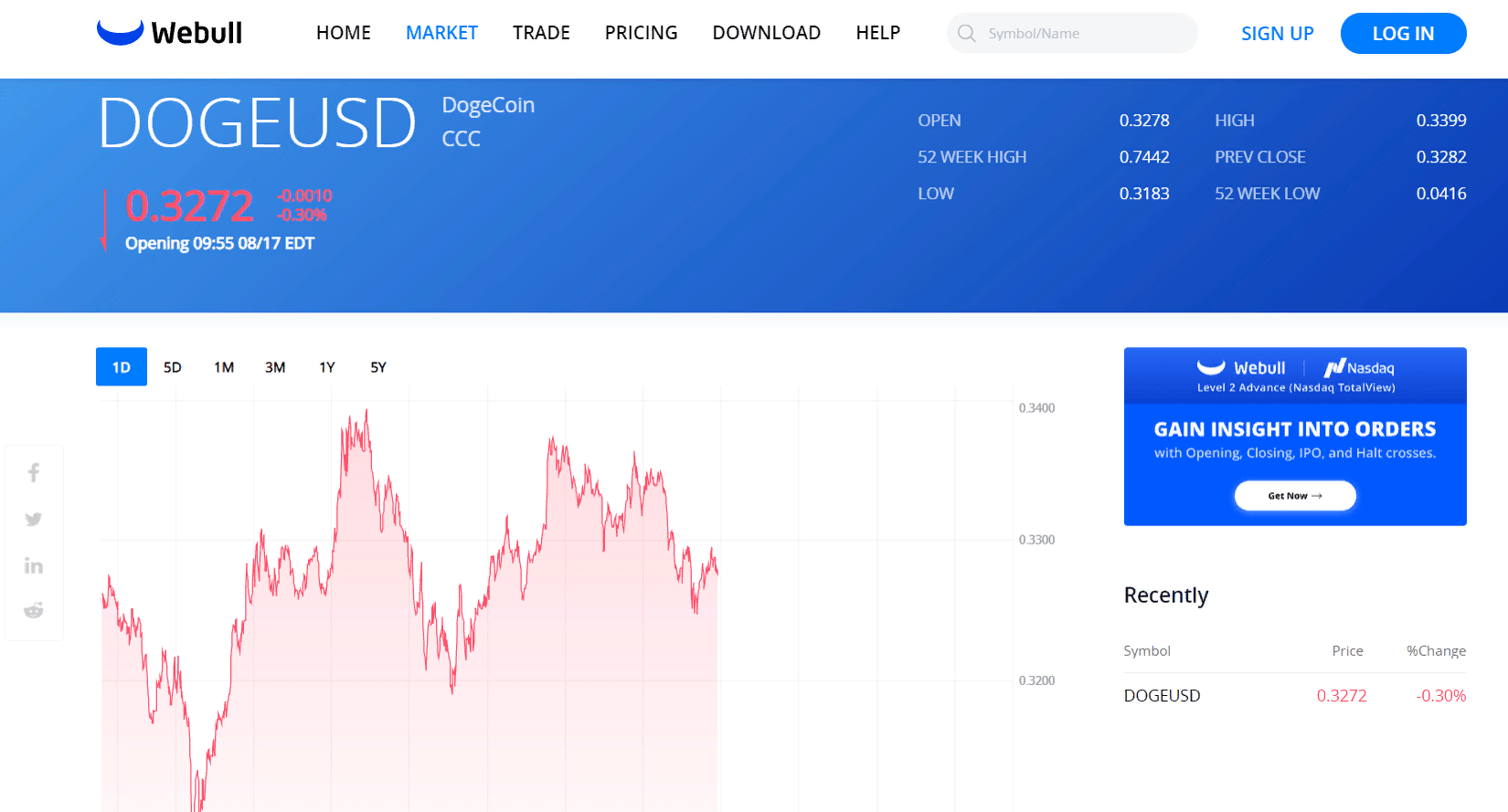The width and height of the screenshot is (1508, 812).
Task: Click the PREV CLOSE value 0.3282
Action: tap(1441, 157)
